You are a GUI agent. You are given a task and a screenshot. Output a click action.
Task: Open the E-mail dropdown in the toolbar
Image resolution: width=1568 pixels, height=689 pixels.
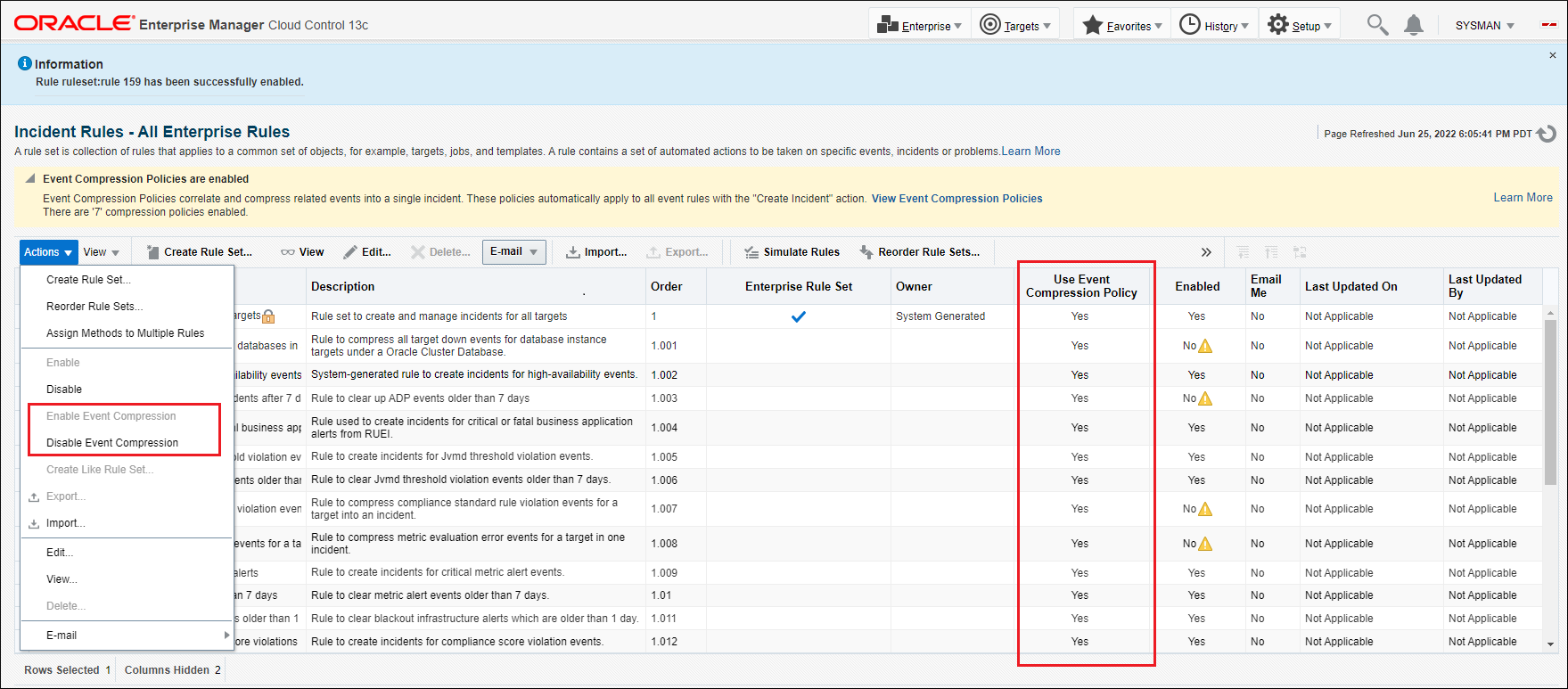[x=514, y=252]
